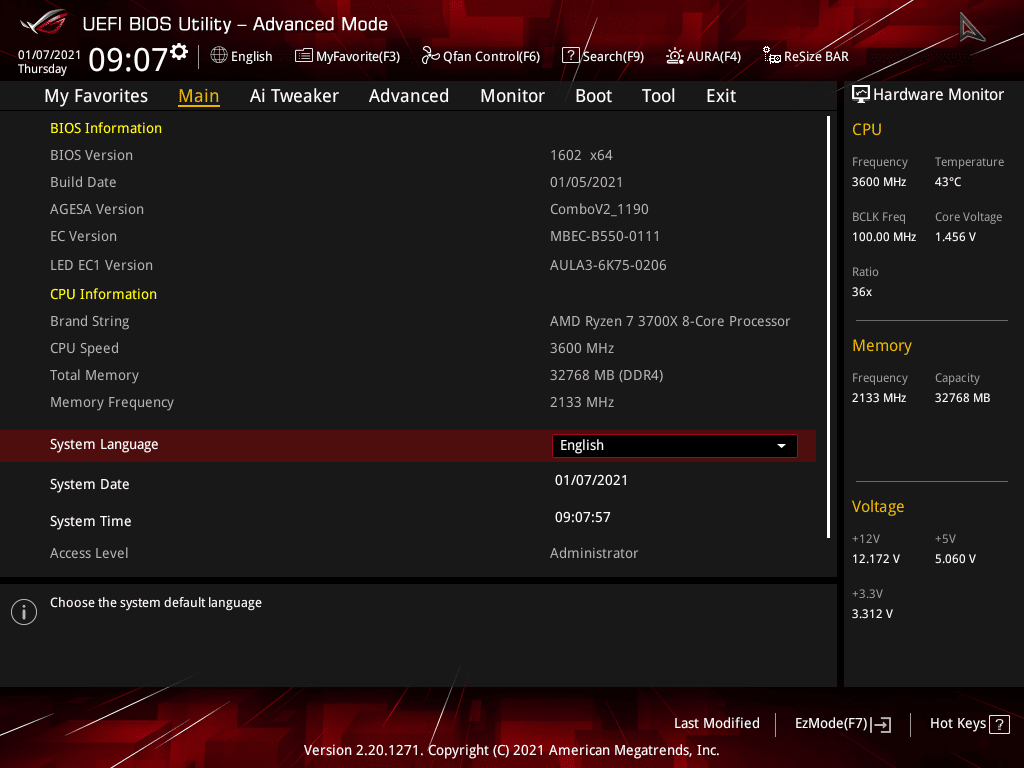Click the info icon beside help text
The image size is (1024, 768).
pyautogui.click(x=24, y=612)
